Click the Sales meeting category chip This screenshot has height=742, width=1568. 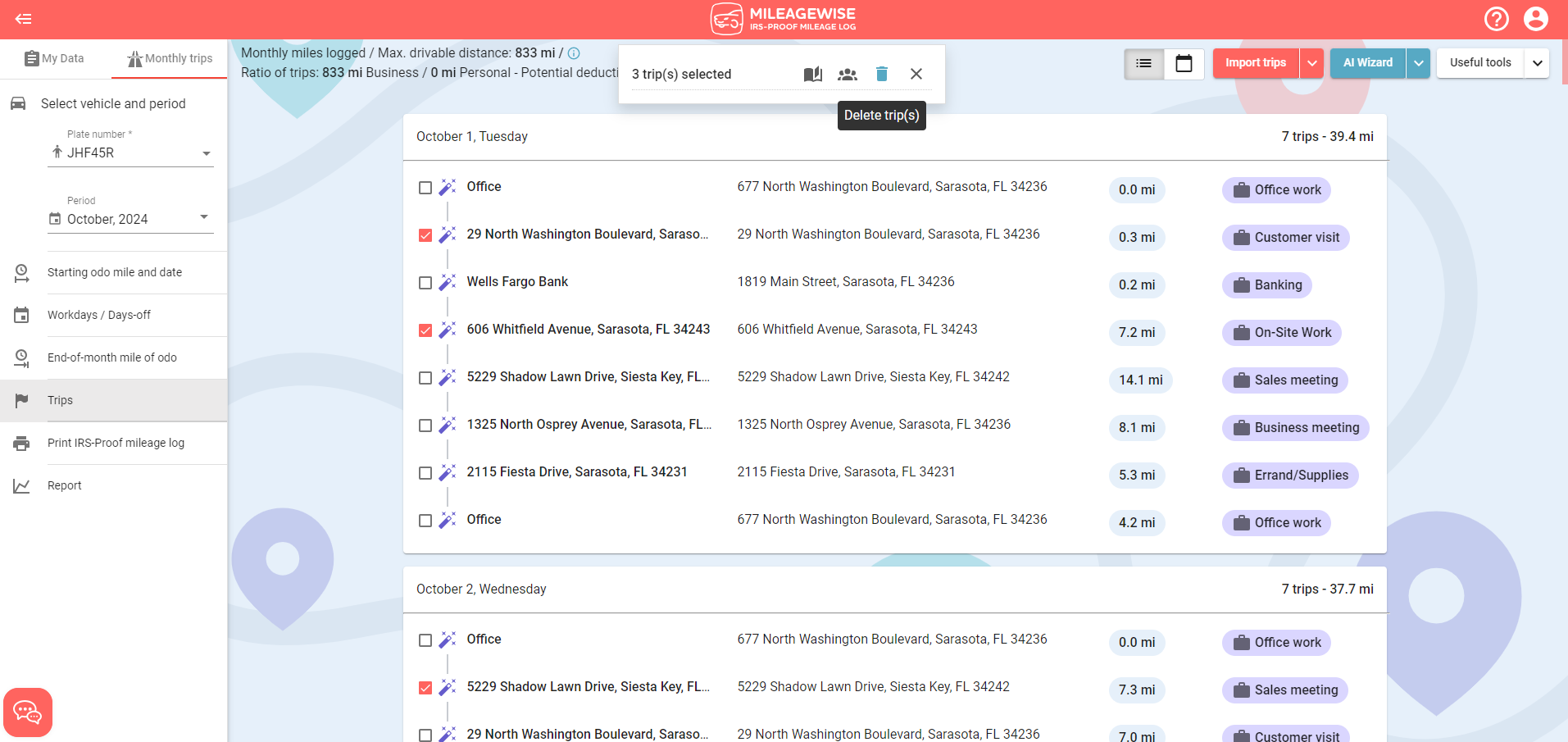[x=1284, y=380]
